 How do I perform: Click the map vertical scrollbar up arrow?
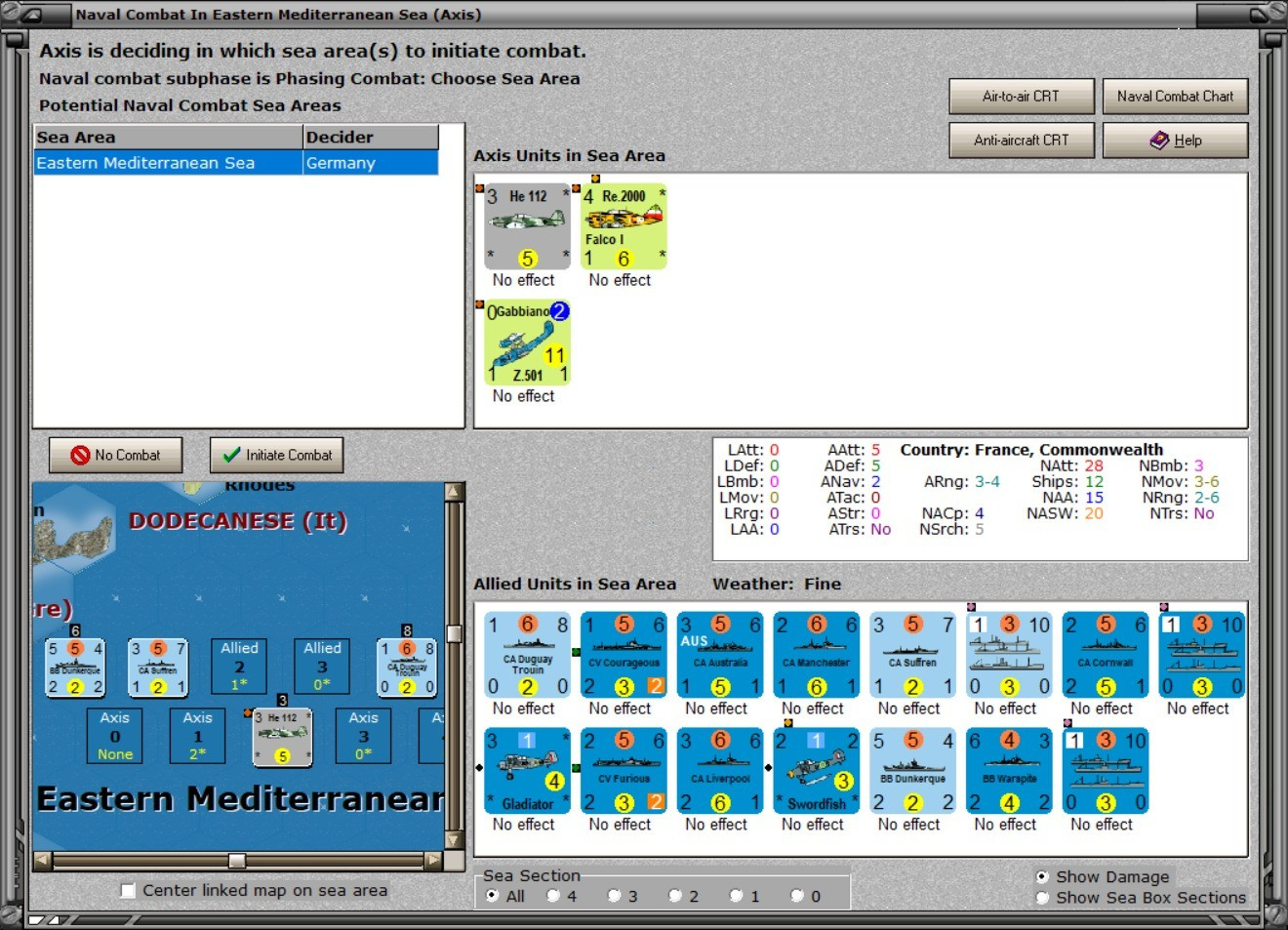454,492
